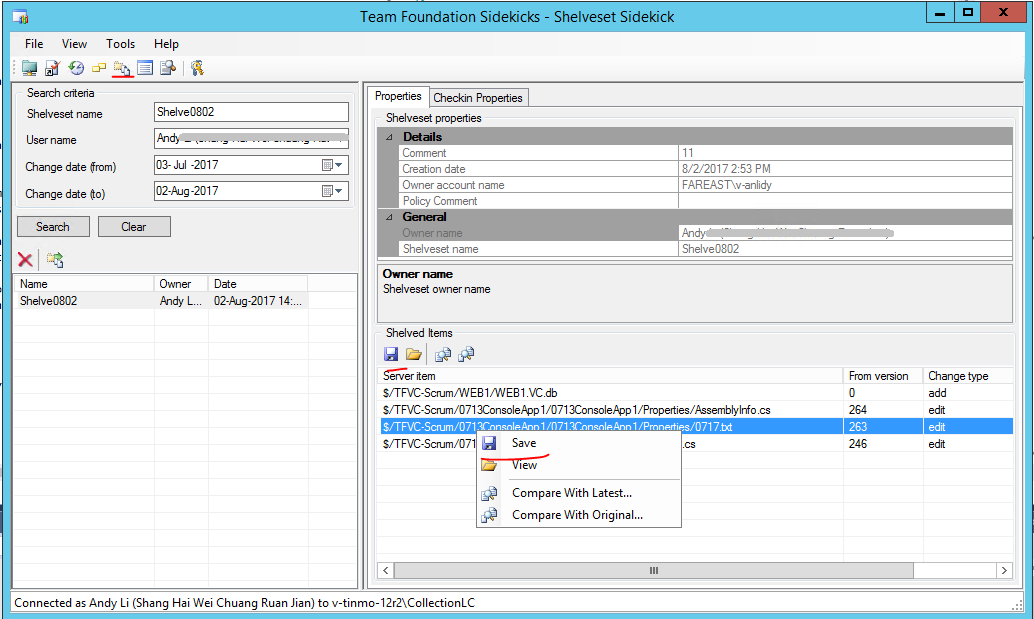Click the horizontal scrollbar thumb in Shelved Items
The width and height of the screenshot is (1034, 619).
pos(654,570)
